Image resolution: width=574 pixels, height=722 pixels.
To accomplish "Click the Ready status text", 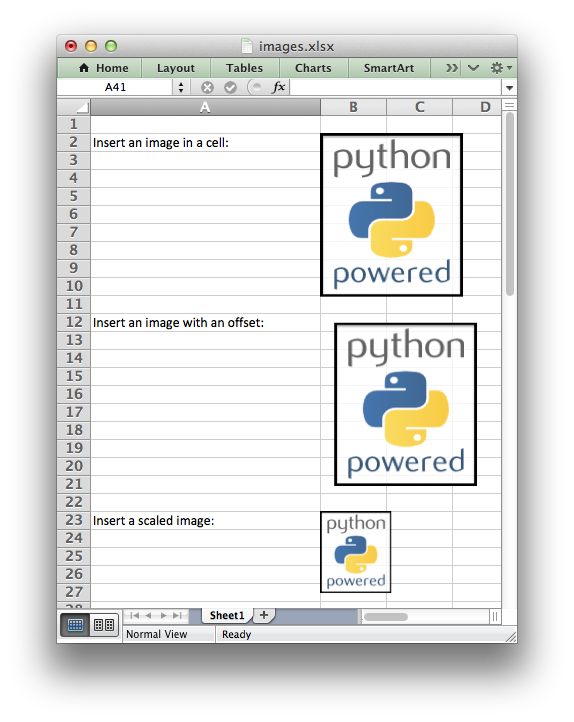I will [x=236, y=635].
